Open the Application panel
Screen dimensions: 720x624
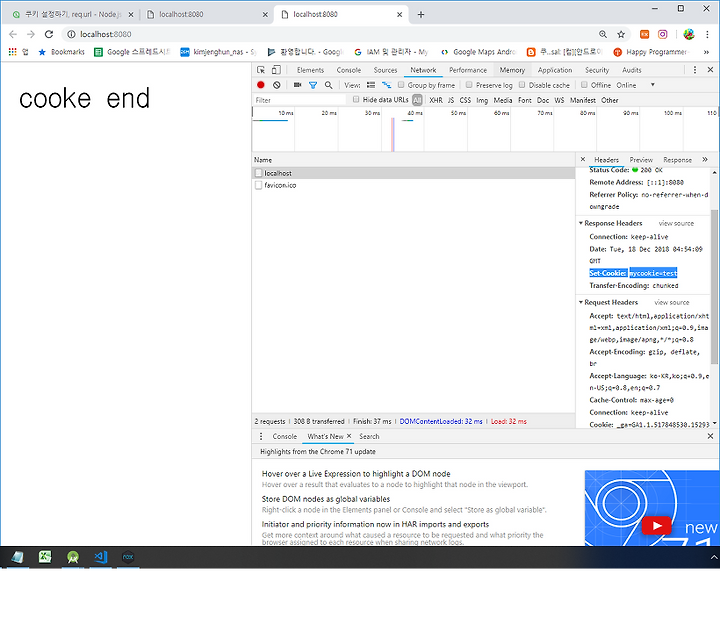(555, 70)
